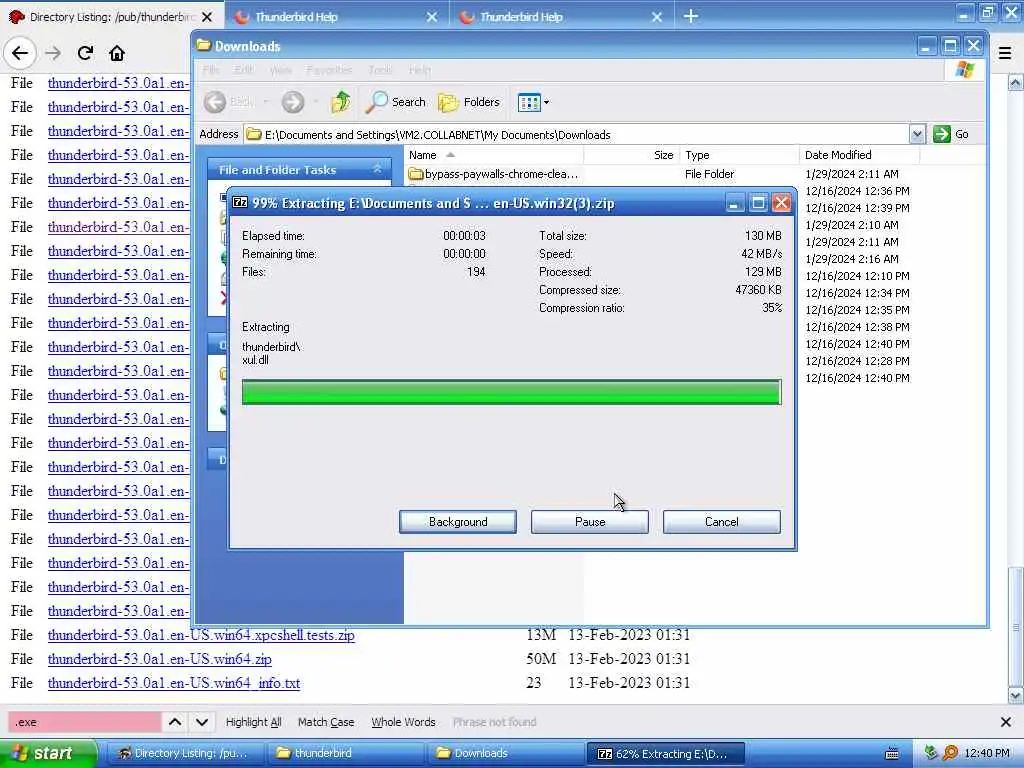Screen dimensions: 1024x768
Task: Click Background in extraction dialog
Action: [458, 522]
